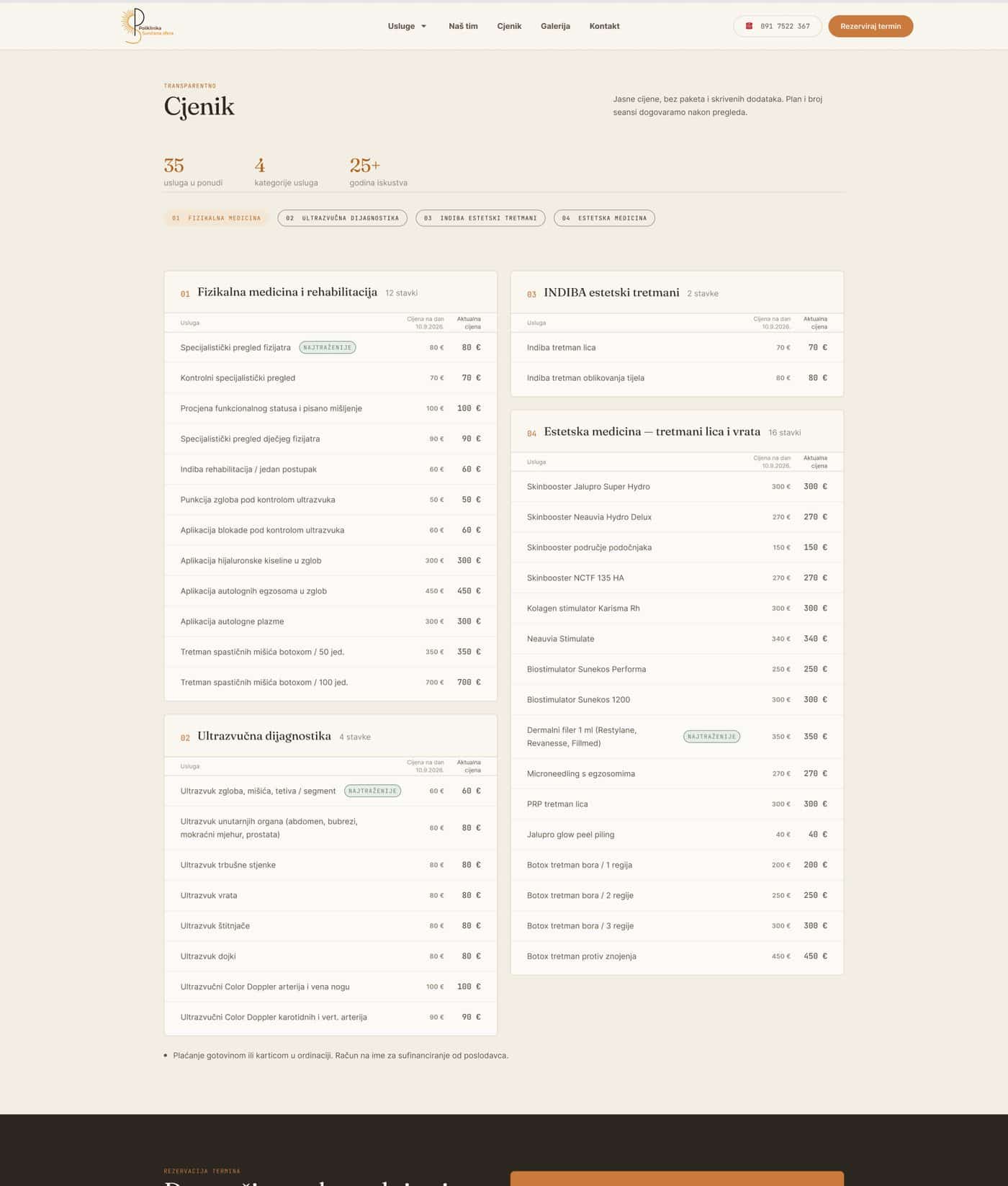Image resolution: width=1008 pixels, height=1186 pixels.
Task: Click the Rezerviraj termin button
Action: click(870, 26)
